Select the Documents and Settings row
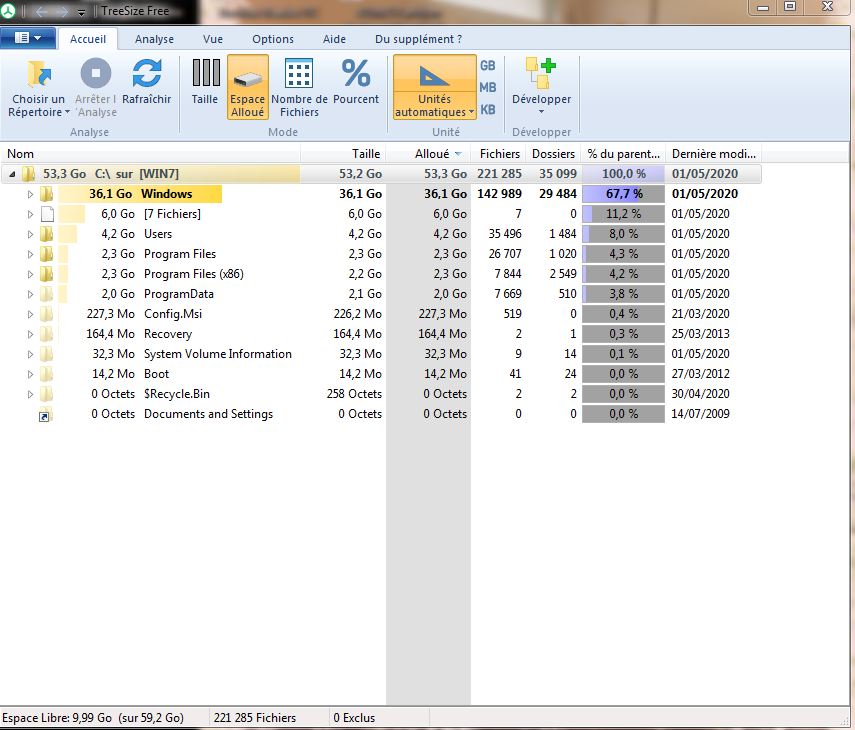This screenshot has width=855, height=730. 381,414
